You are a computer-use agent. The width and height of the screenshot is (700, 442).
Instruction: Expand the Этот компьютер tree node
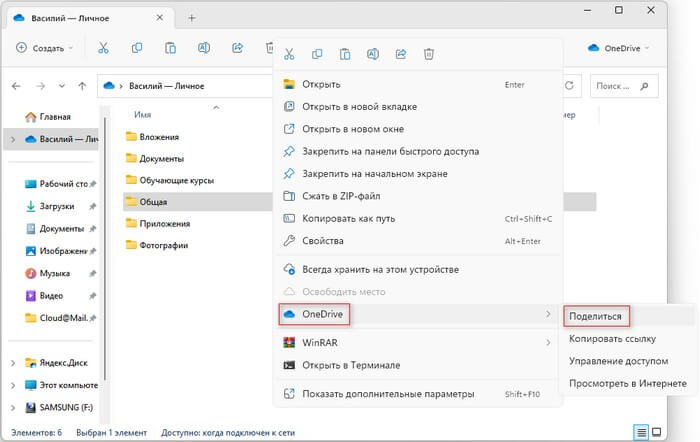tap(13, 385)
